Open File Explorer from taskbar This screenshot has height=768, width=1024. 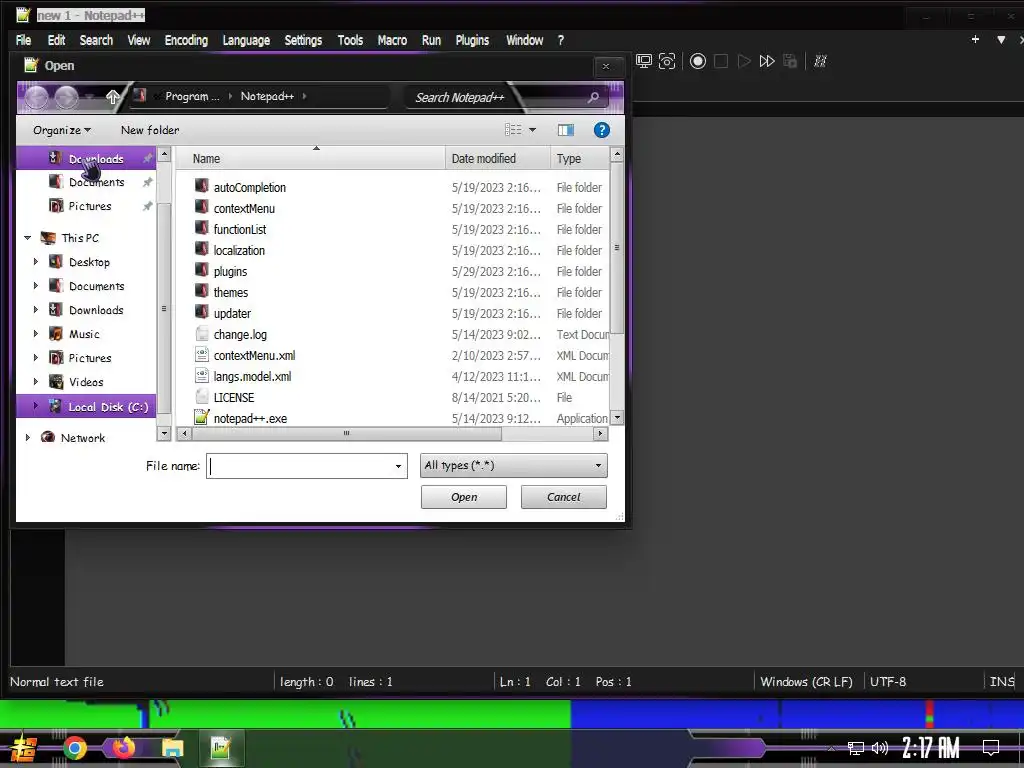click(172, 748)
